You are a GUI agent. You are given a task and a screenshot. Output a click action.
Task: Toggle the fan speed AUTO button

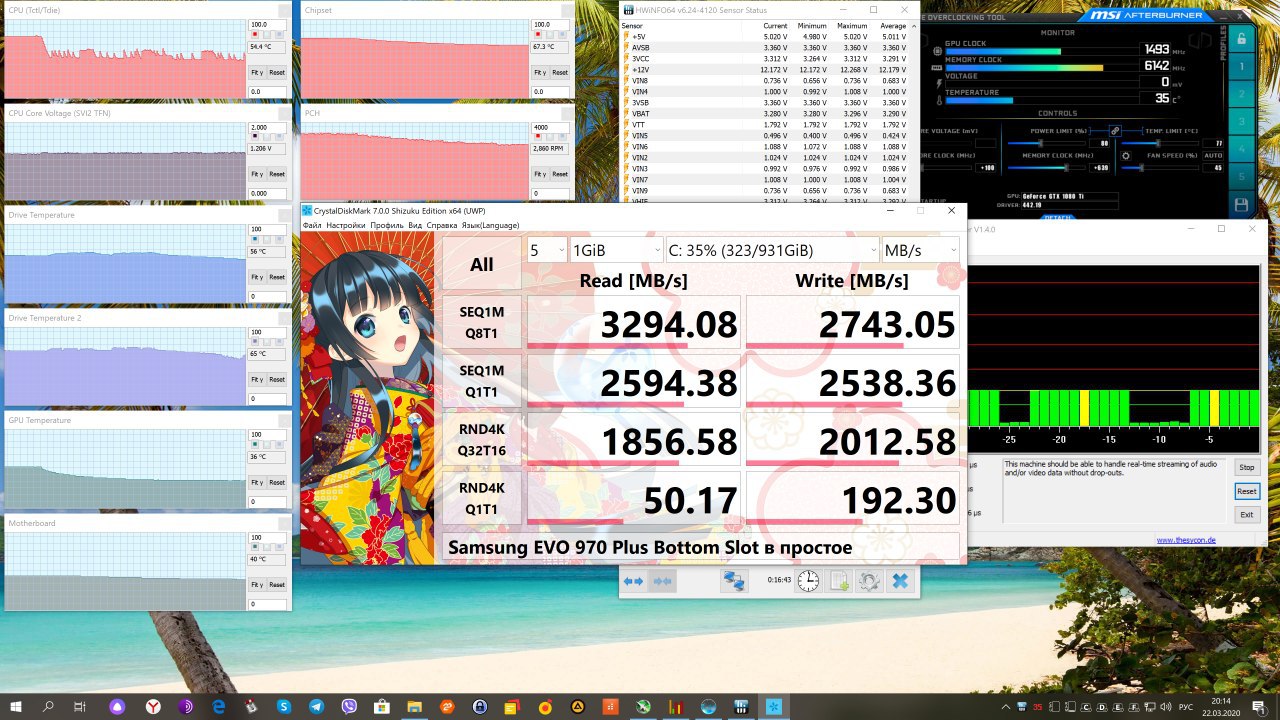(1213, 155)
